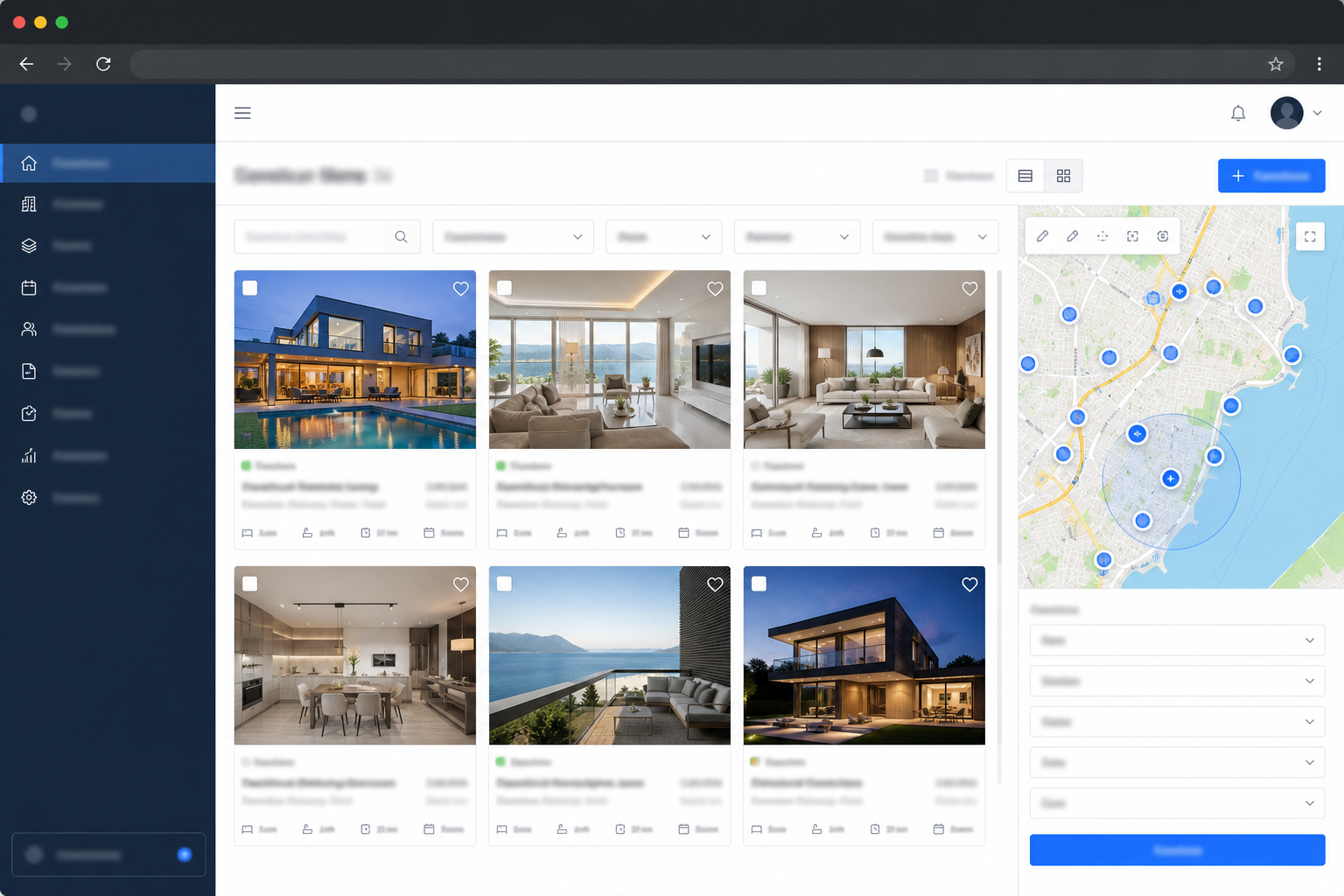Go to the calendar icon in the sidebar
The width and height of the screenshot is (1344, 896).
coord(29,288)
